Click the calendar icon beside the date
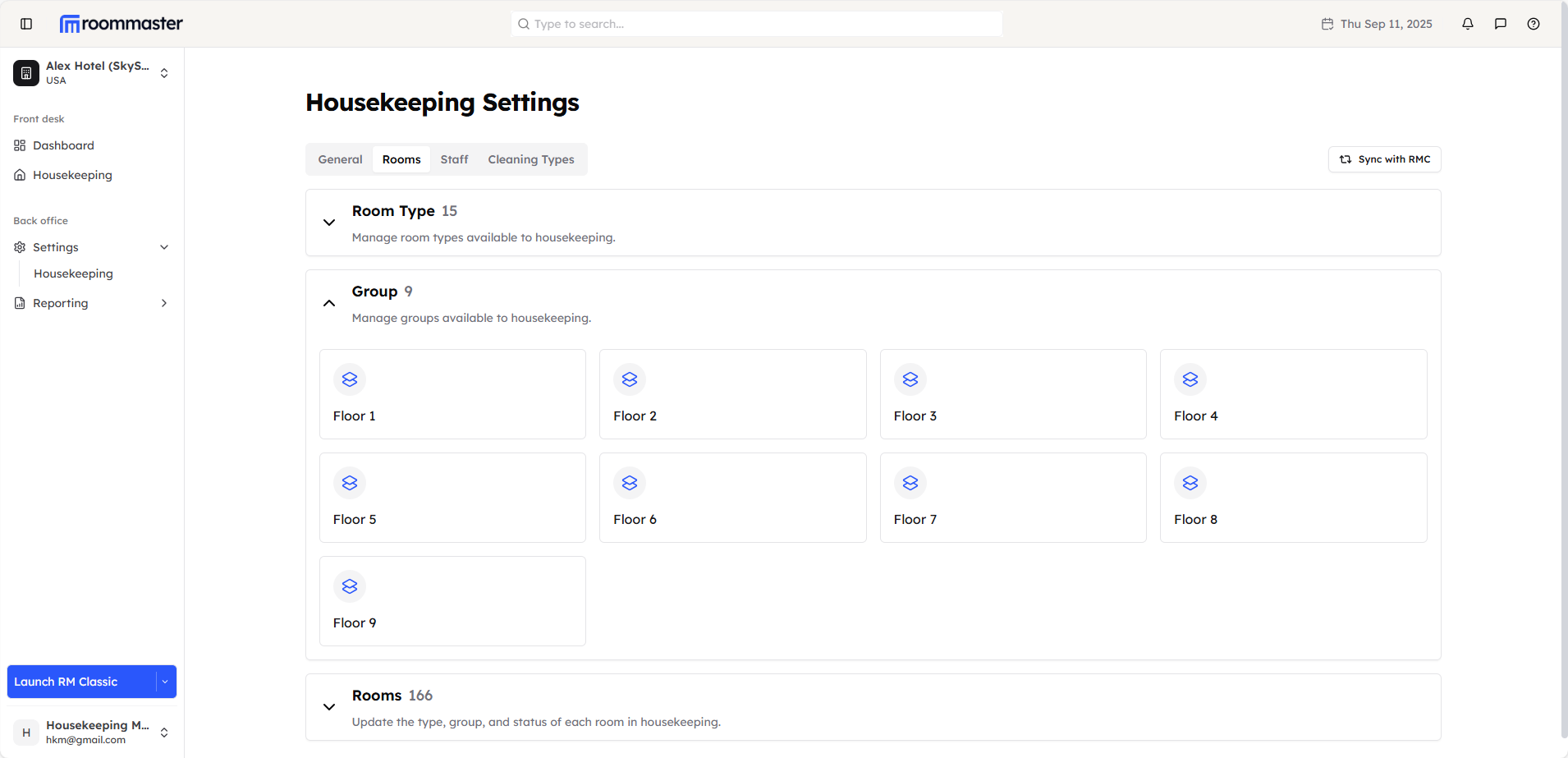Viewport: 1568px width, 758px height. (x=1327, y=24)
